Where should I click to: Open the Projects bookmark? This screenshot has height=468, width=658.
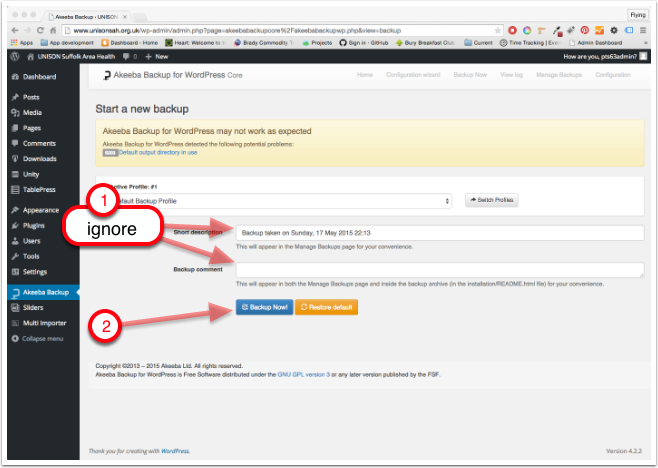(x=317, y=43)
